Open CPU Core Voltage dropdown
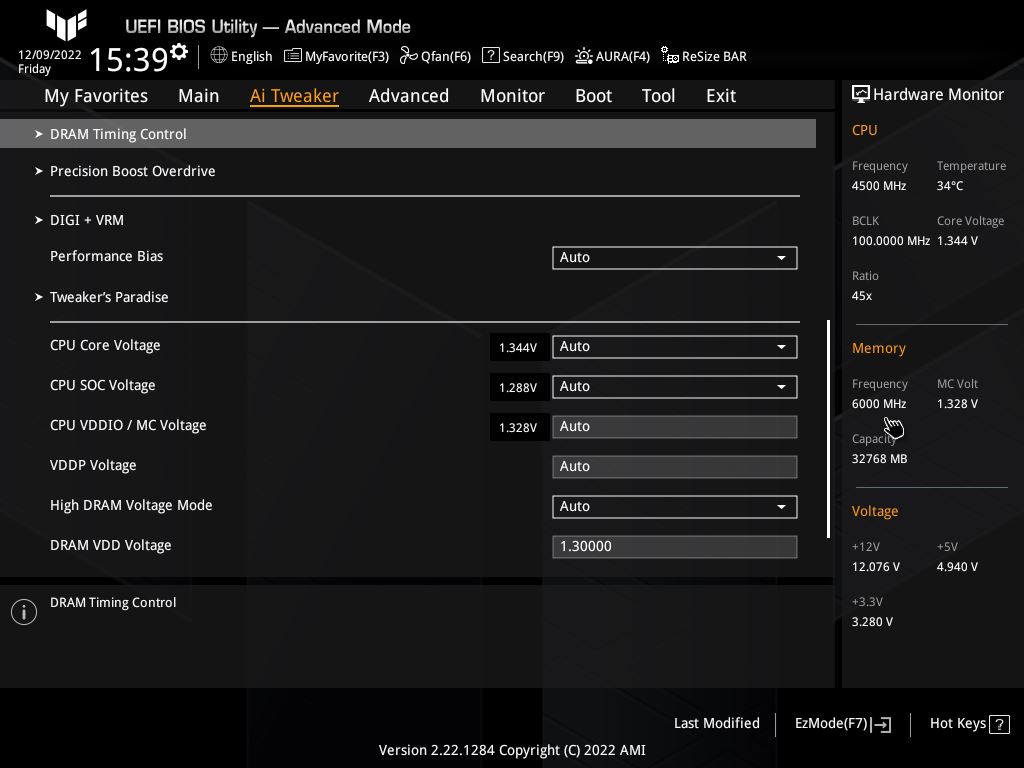Viewport: 1024px width, 768px height. (675, 347)
